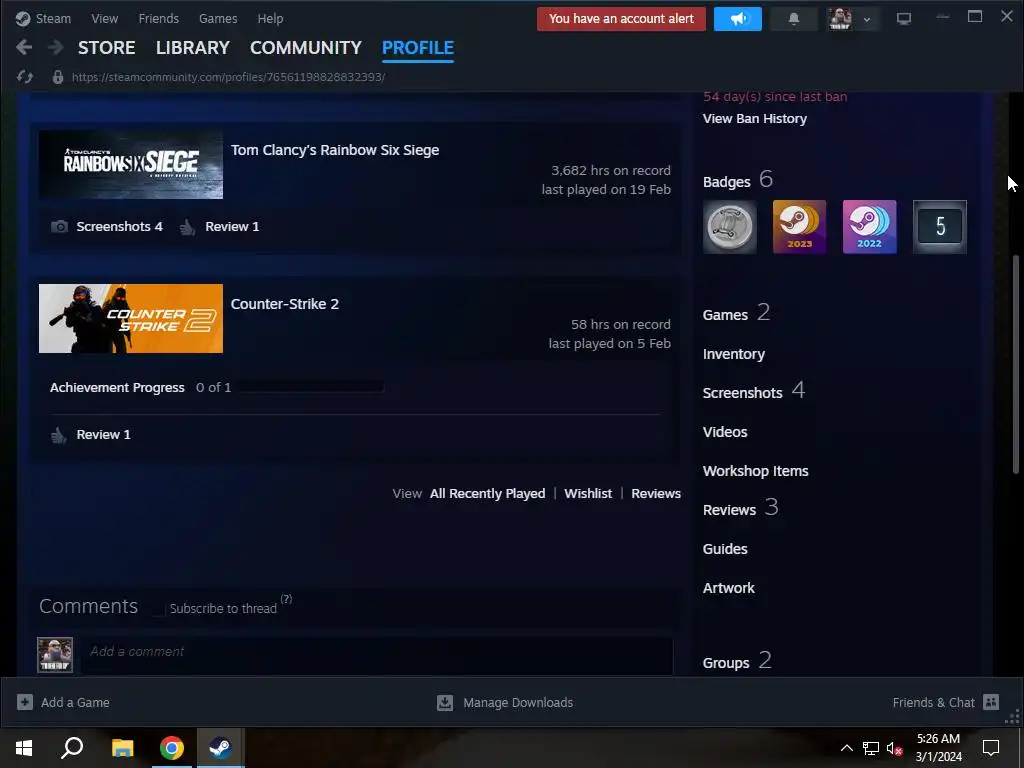Open Tom Clancy's Rainbow Six Siege title
Screen dimensions: 1024x768
pyautogui.click(x=335, y=150)
